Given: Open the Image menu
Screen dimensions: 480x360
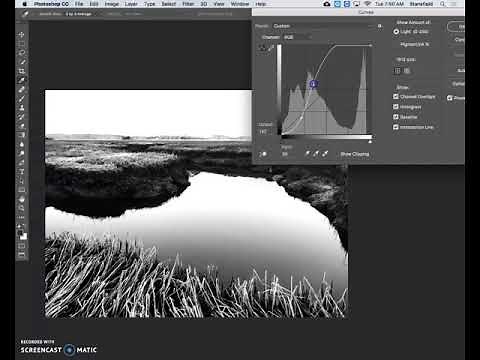Looking at the screenshot, I should click(112, 4).
